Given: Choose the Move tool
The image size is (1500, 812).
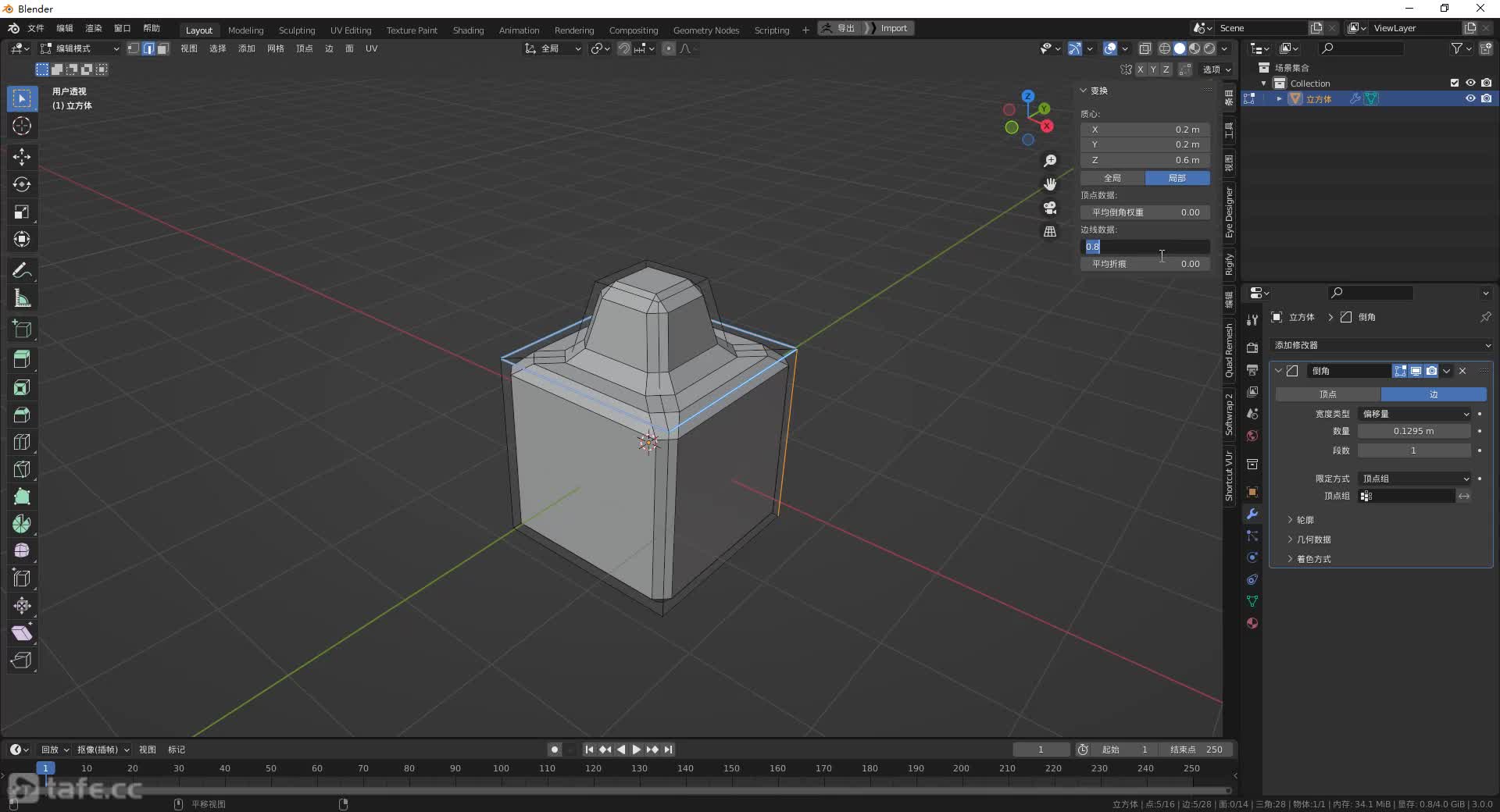Looking at the screenshot, I should (22, 157).
